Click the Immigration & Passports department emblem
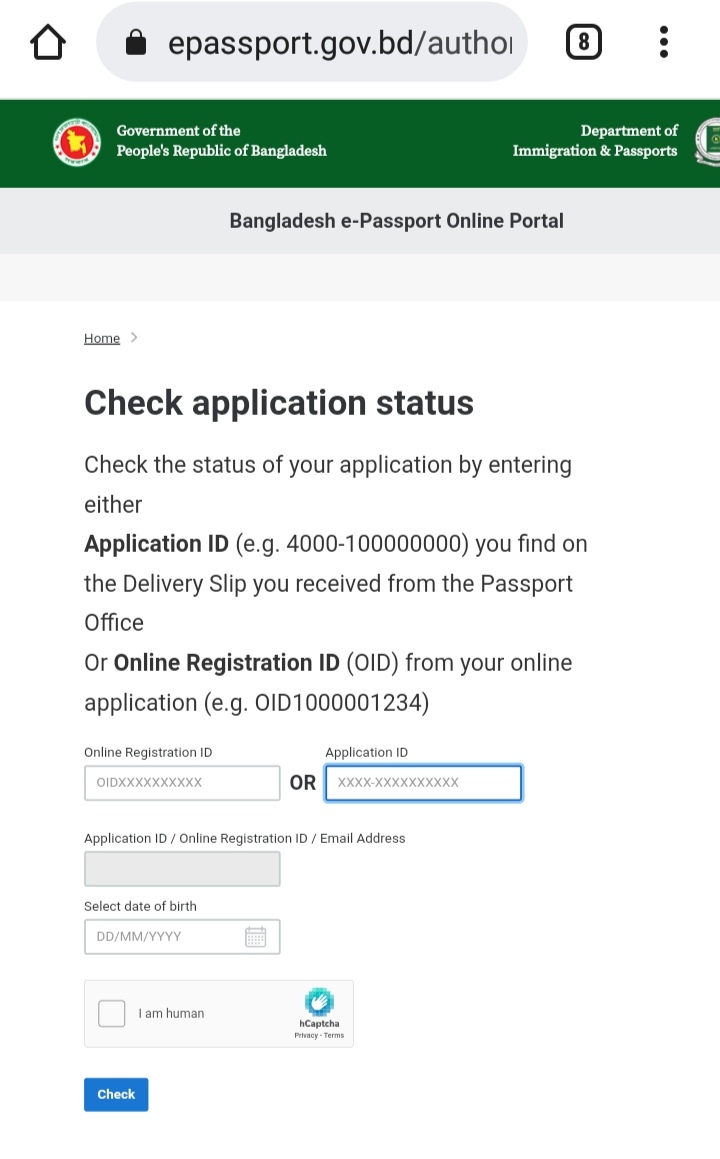 [708, 142]
